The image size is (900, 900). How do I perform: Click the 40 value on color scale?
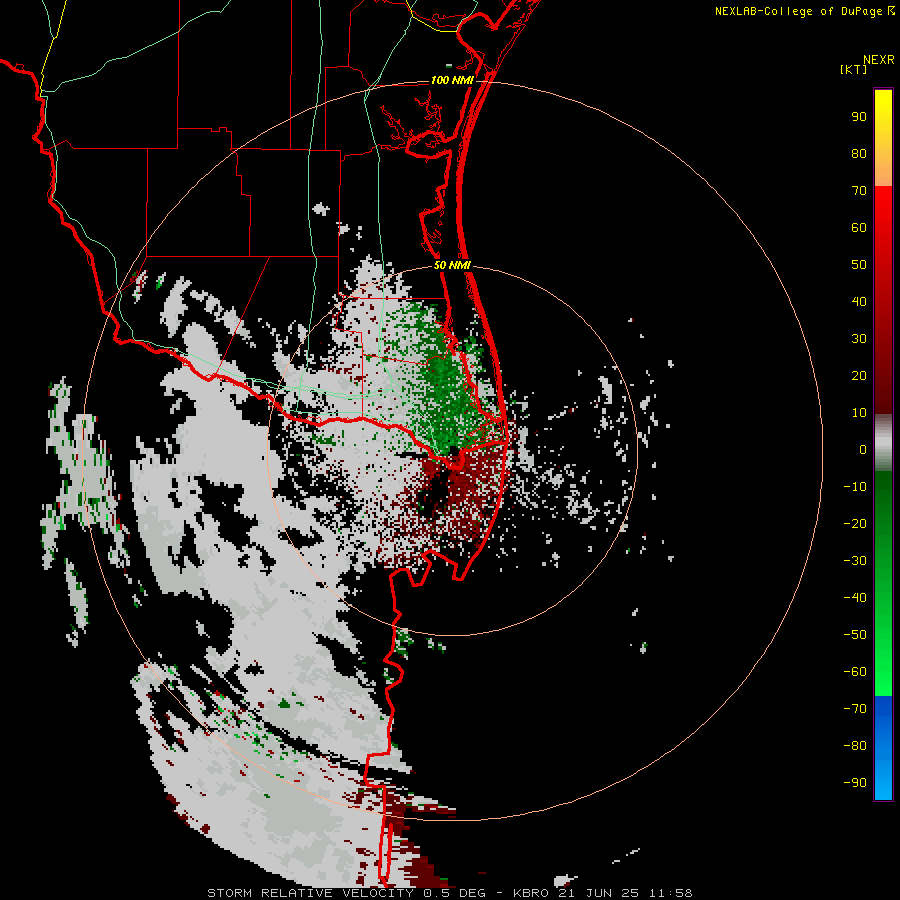pos(859,301)
